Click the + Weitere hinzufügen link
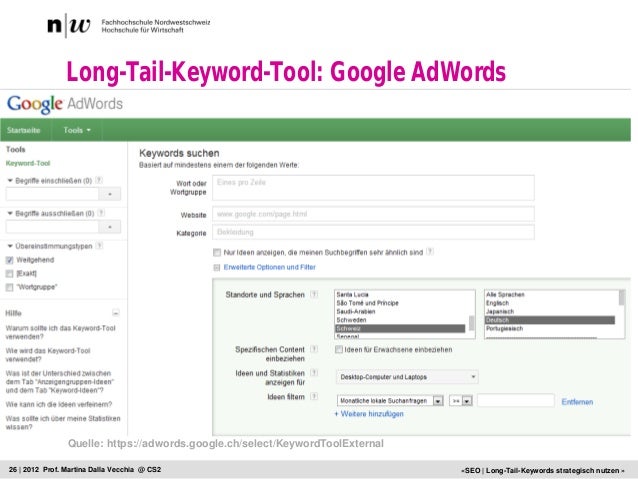Screen dimensions: 638x479 (369, 414)
